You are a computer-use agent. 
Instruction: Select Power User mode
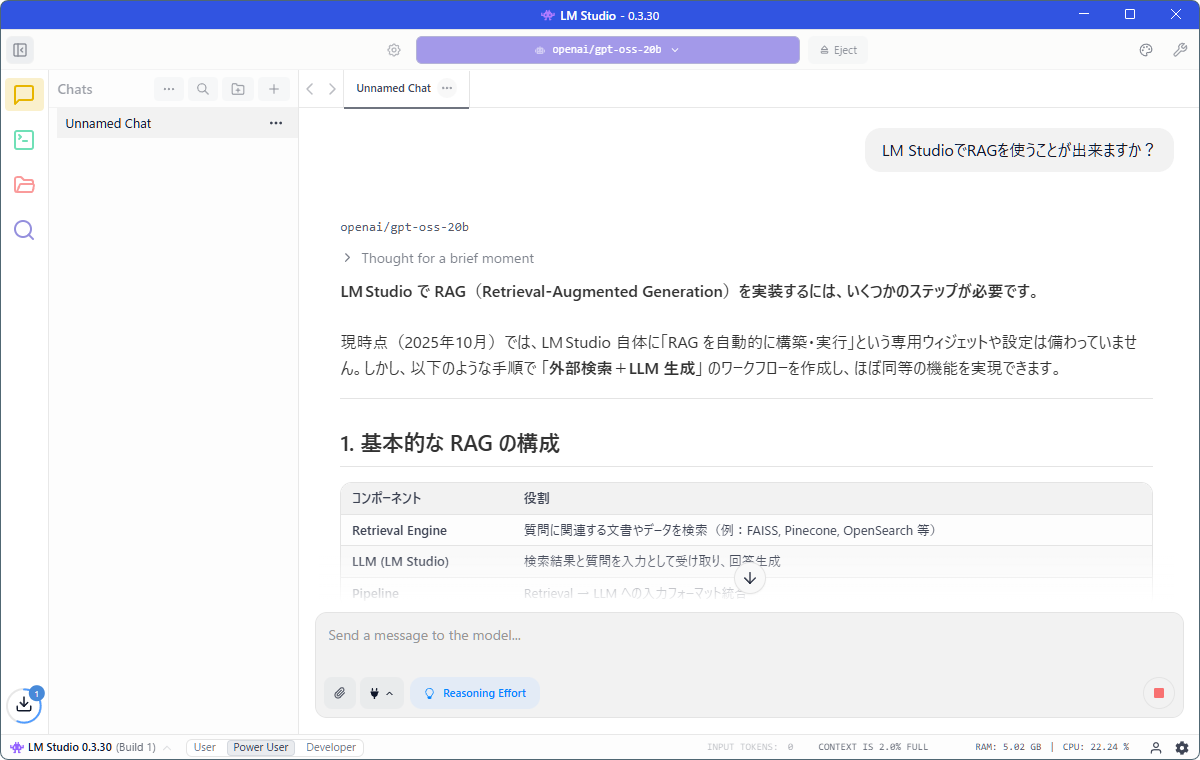[261, 747]
